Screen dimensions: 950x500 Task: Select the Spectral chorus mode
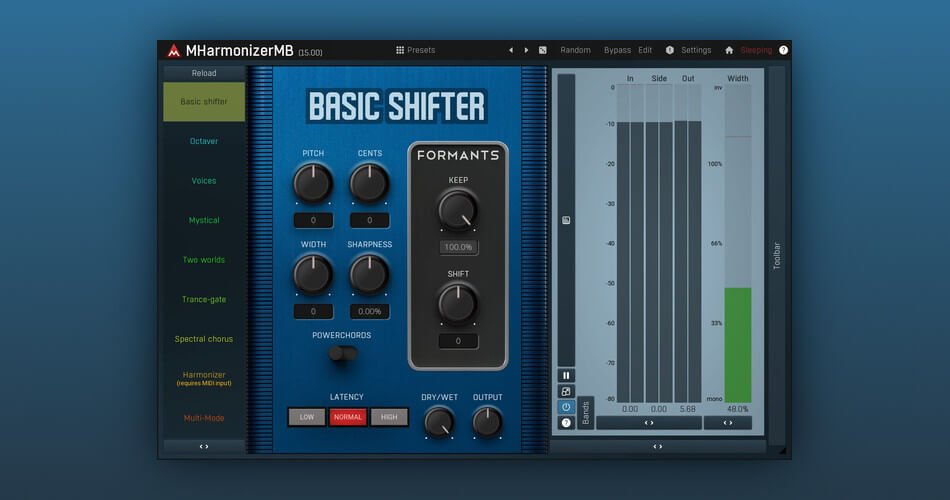(x=204, y=339)
